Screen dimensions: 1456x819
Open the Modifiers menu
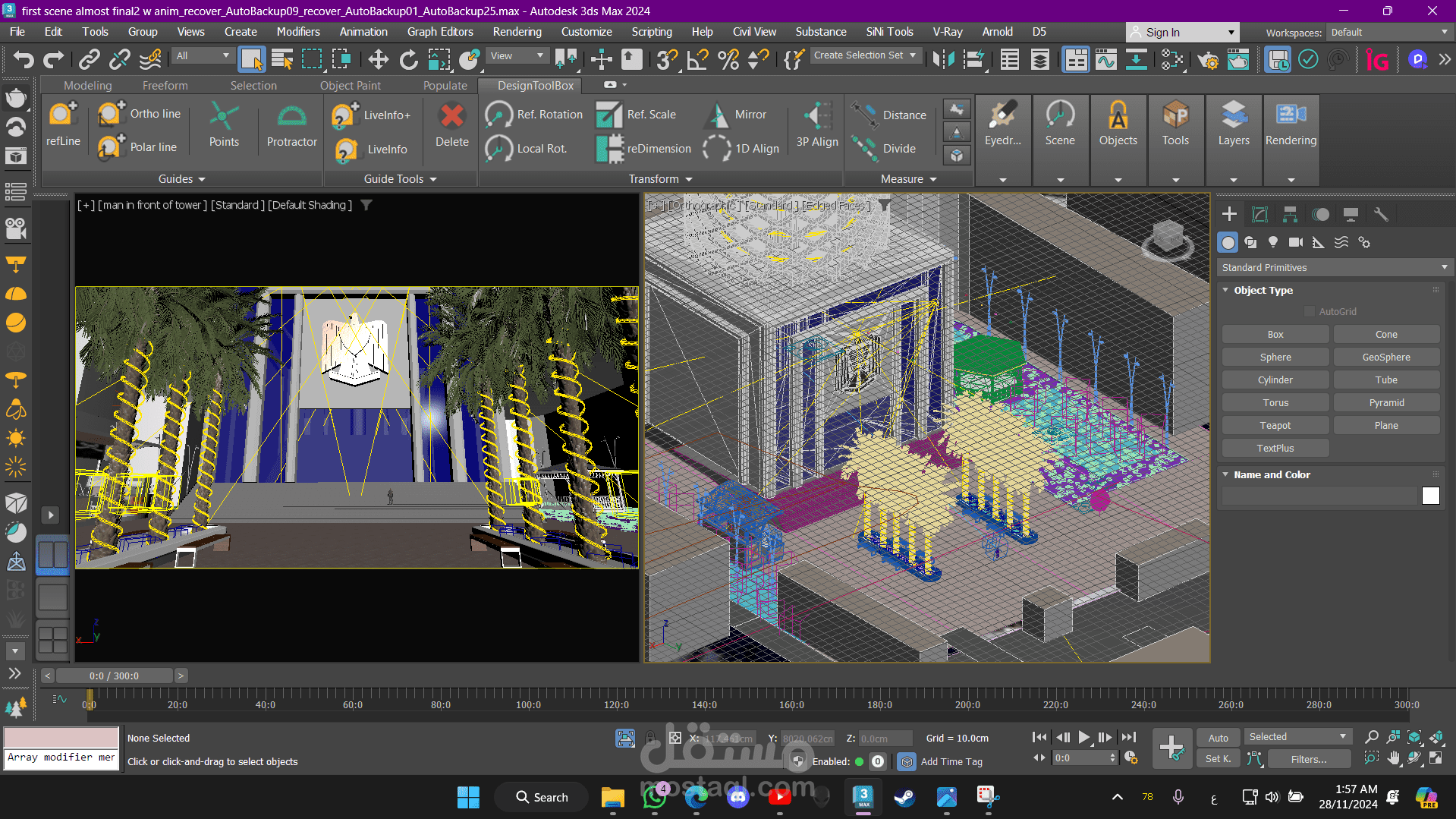click(x=297, y=32)
